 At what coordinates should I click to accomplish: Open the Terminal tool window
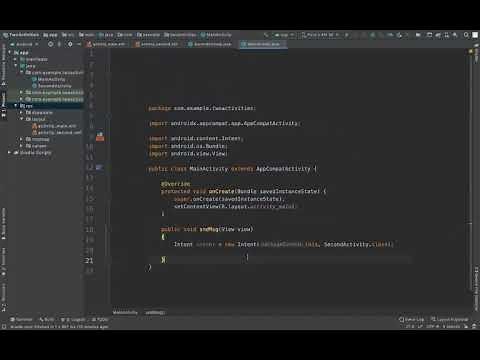pos(21,319)
